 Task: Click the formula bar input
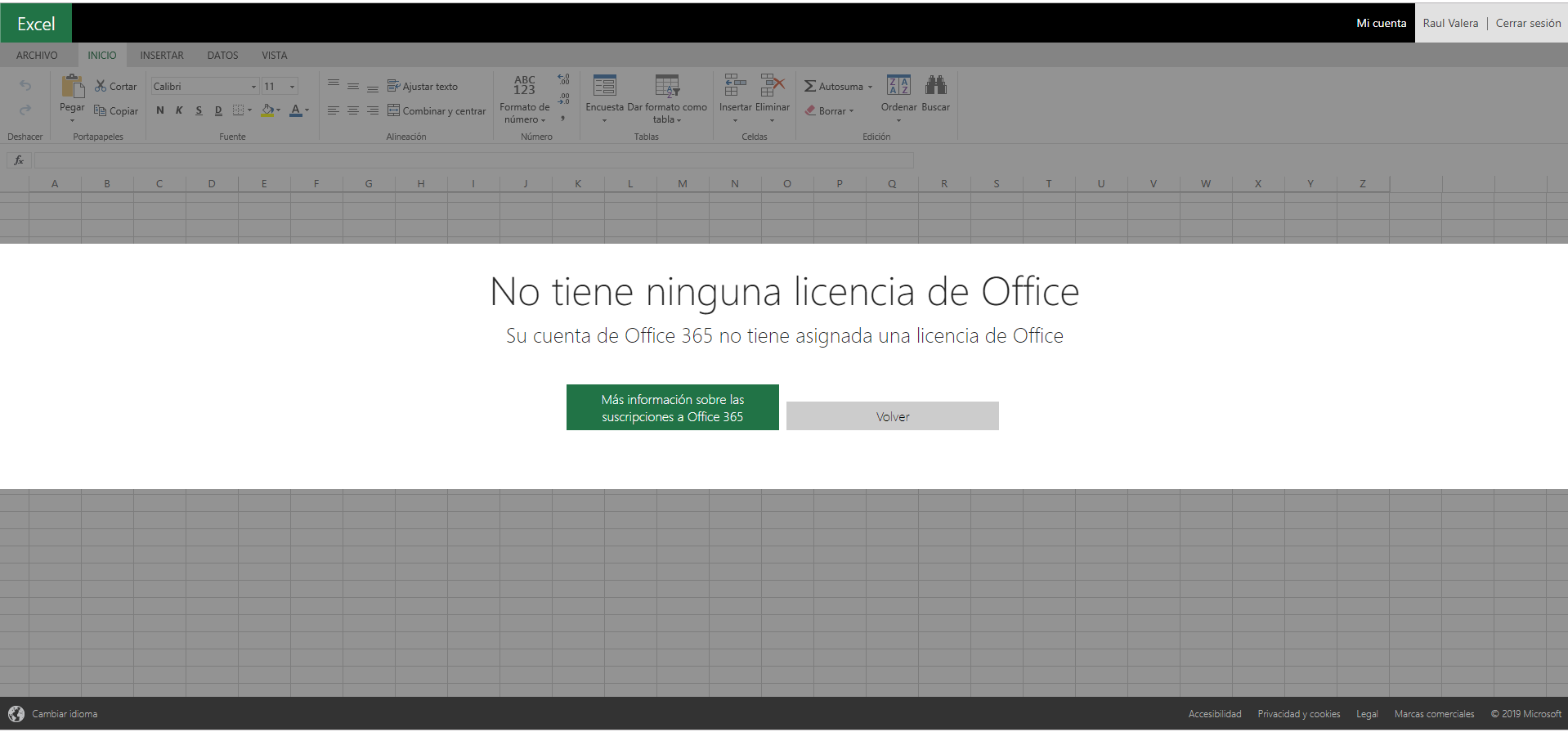tap(474, 160)
